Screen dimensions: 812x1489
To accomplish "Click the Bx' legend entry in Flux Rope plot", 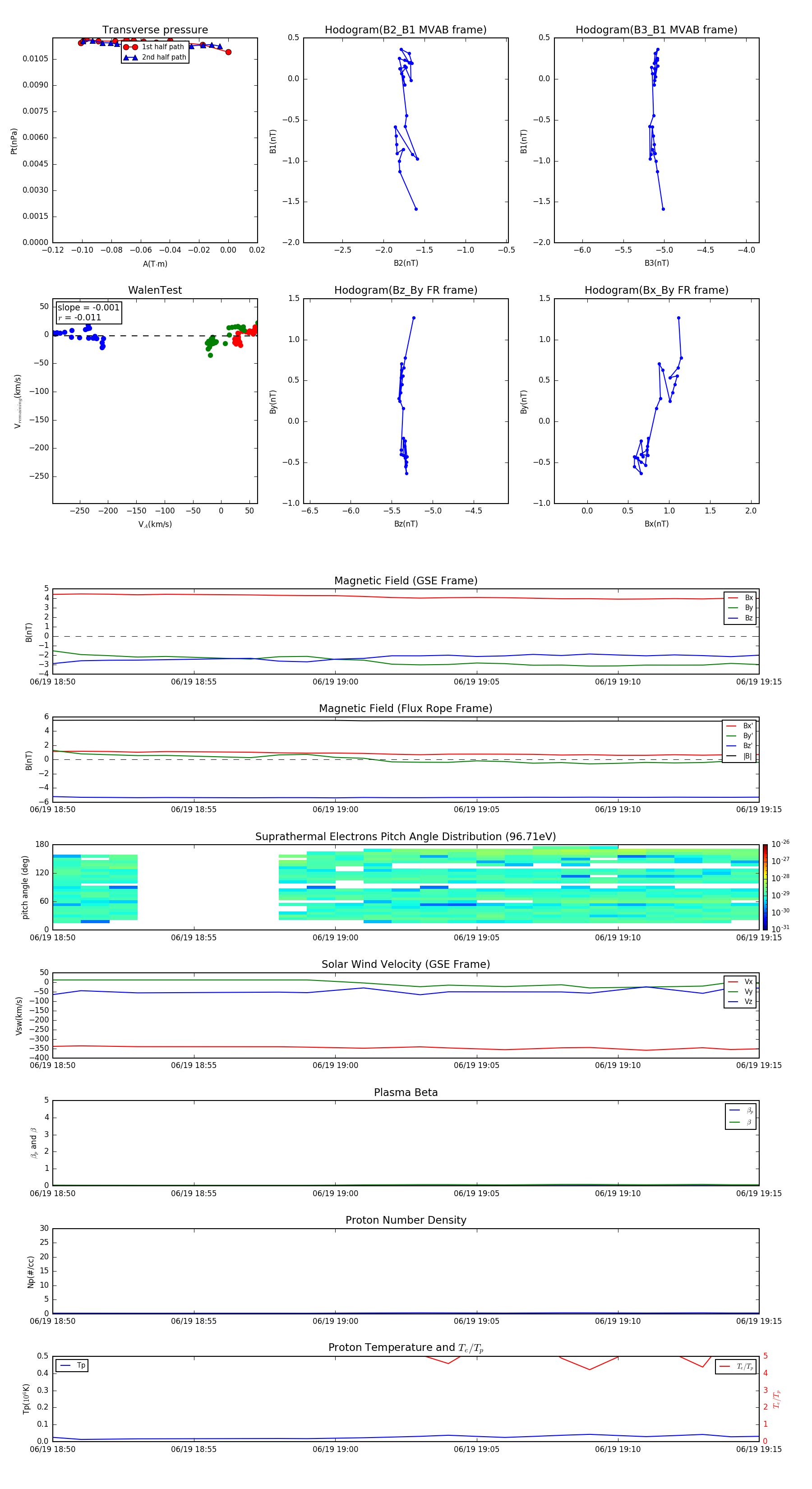I will (739, 726).
